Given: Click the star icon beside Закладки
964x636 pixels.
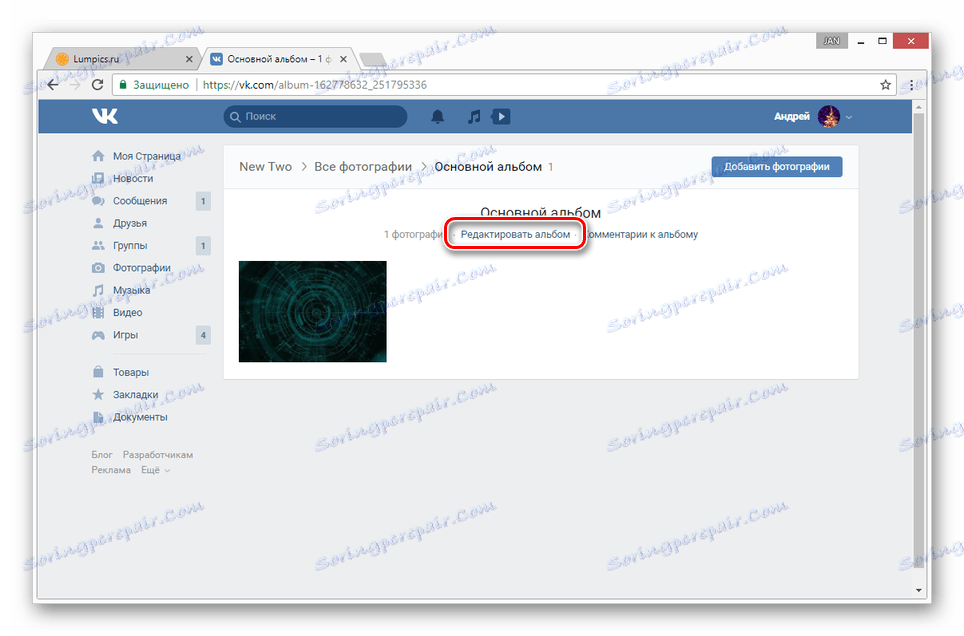Looking at the screenshot, I should 98,394.
